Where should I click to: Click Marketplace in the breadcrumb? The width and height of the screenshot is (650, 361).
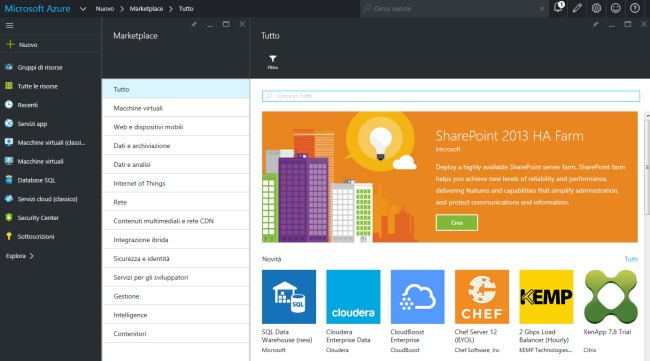point(146,9)
